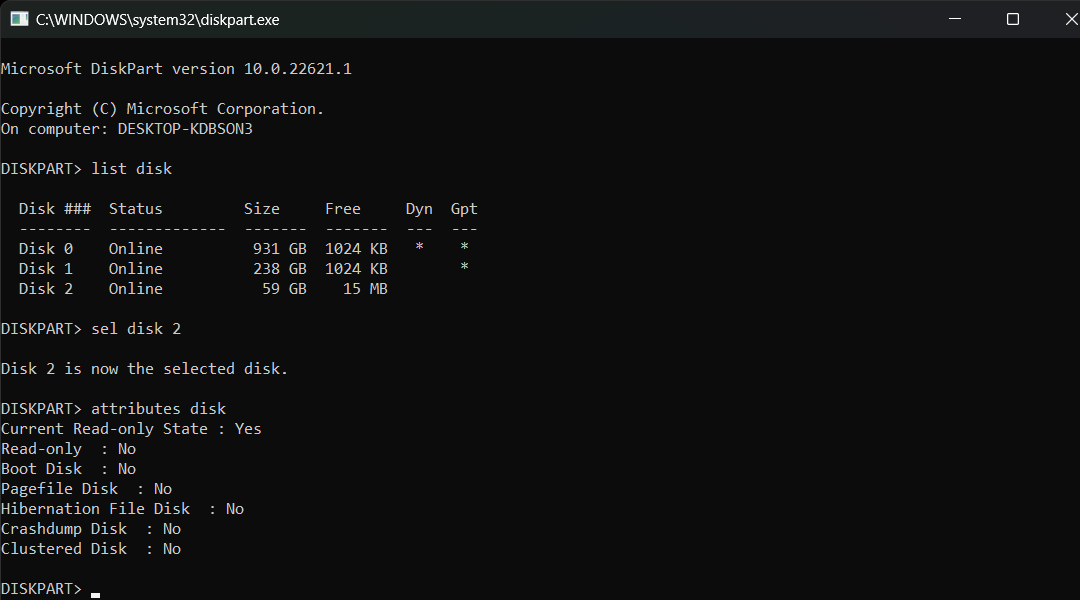Click computer name DESKTOP-KDBSON3

point(185,129)
